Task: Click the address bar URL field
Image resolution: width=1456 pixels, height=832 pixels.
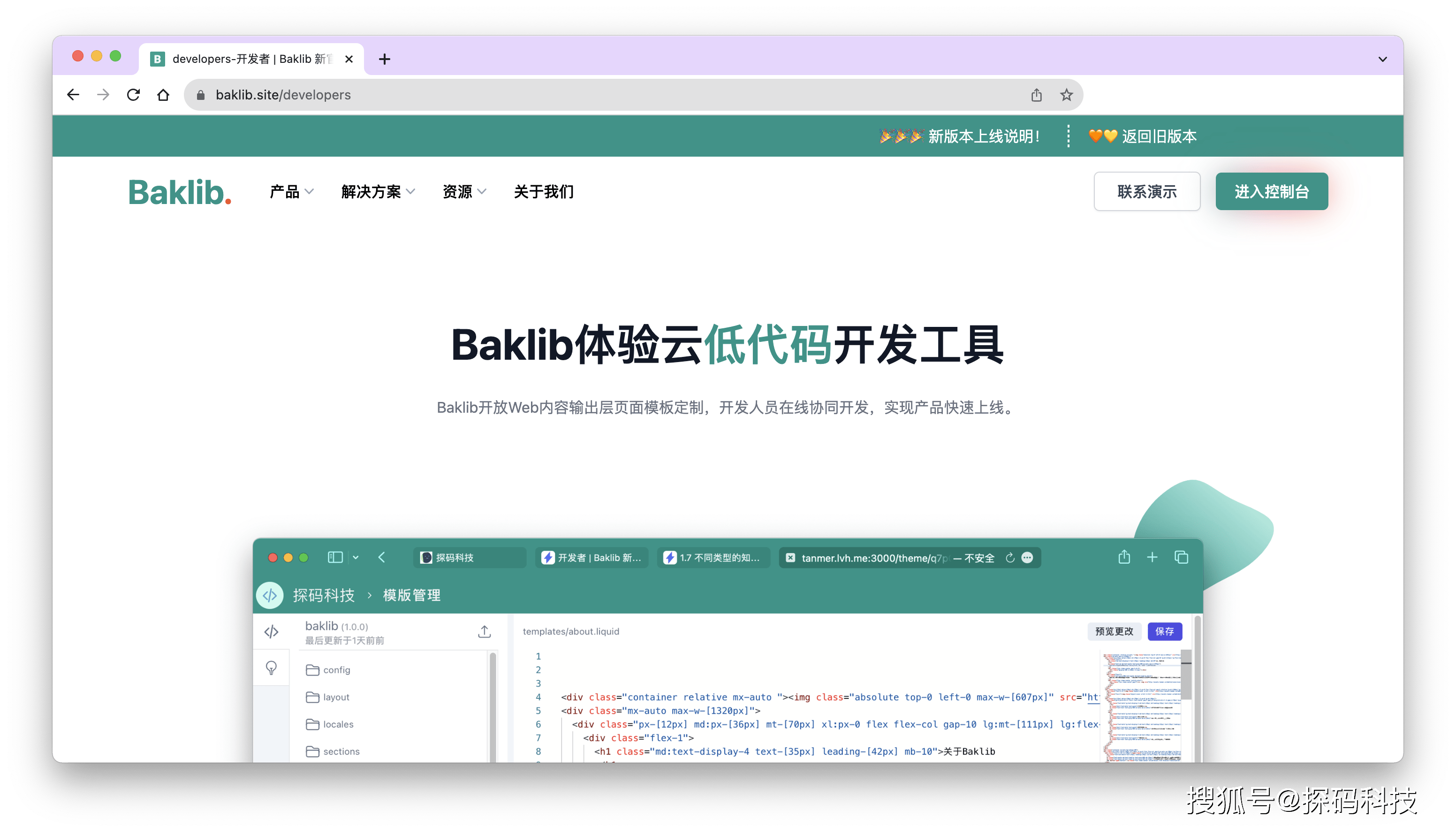Action: pos(571,95)
